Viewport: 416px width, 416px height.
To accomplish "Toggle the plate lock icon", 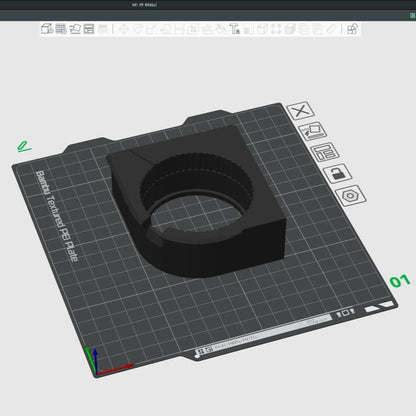I will pyautogui.click(x=337, y=173).
